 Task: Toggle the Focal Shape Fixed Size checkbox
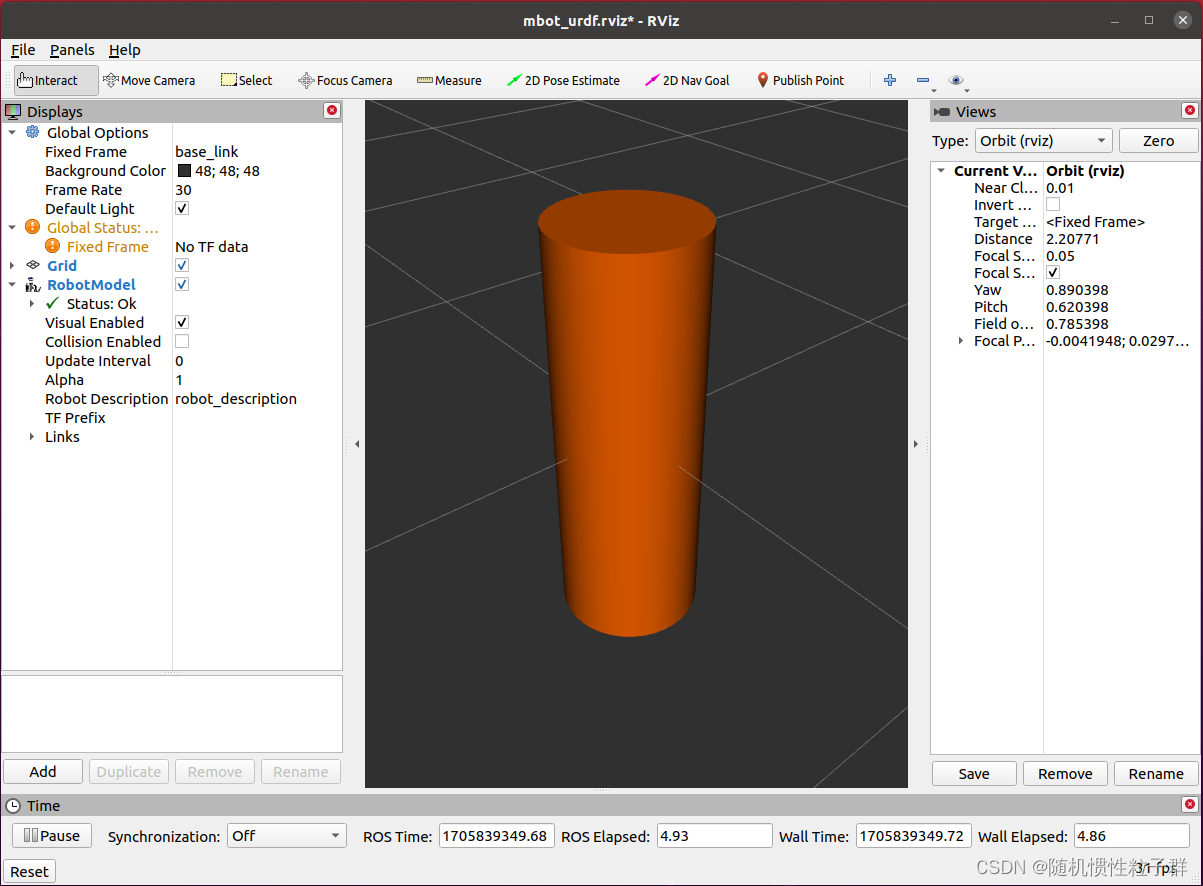pos(1053,272)
